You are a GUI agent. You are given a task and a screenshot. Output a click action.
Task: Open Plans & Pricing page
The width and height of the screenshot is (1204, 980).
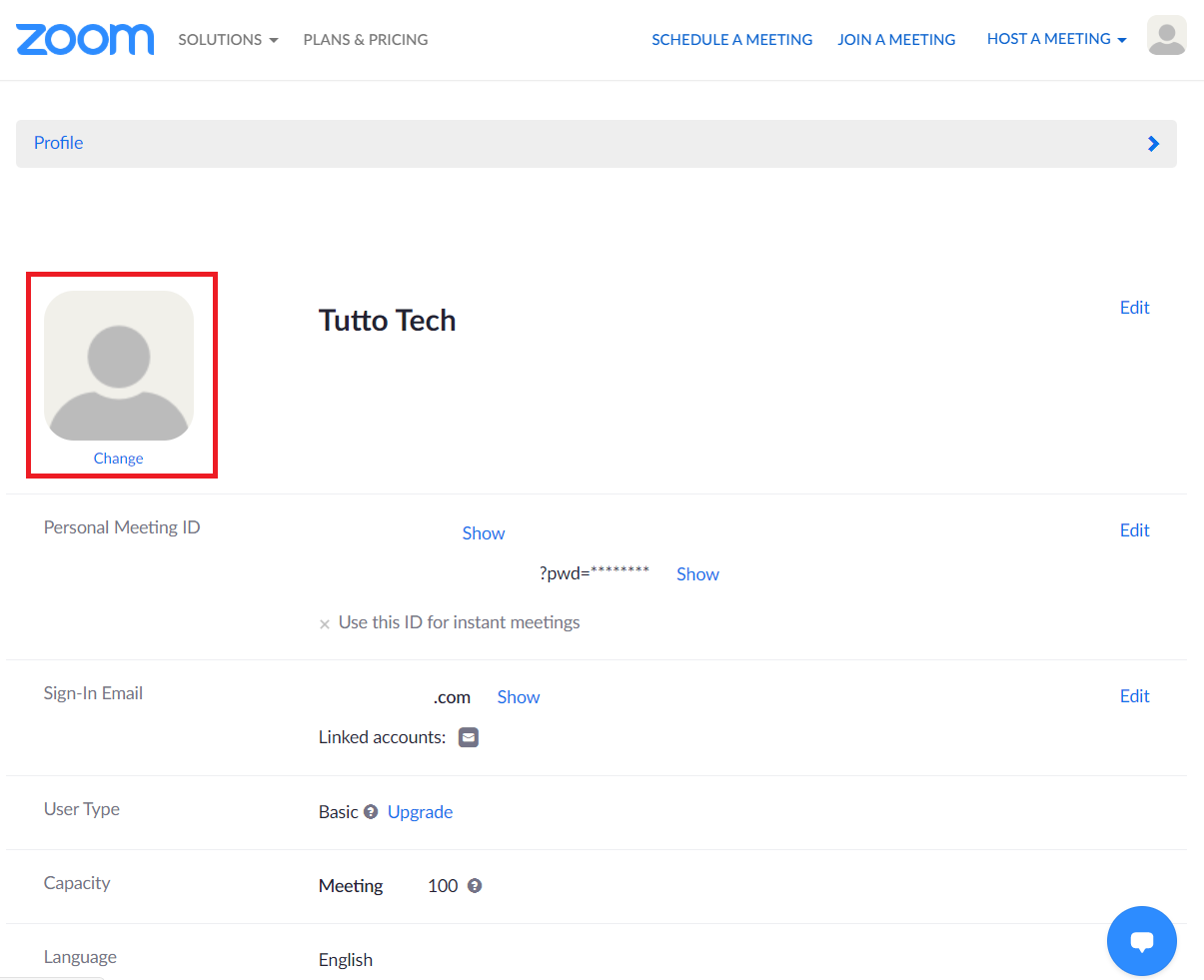[x=366, y=40]
